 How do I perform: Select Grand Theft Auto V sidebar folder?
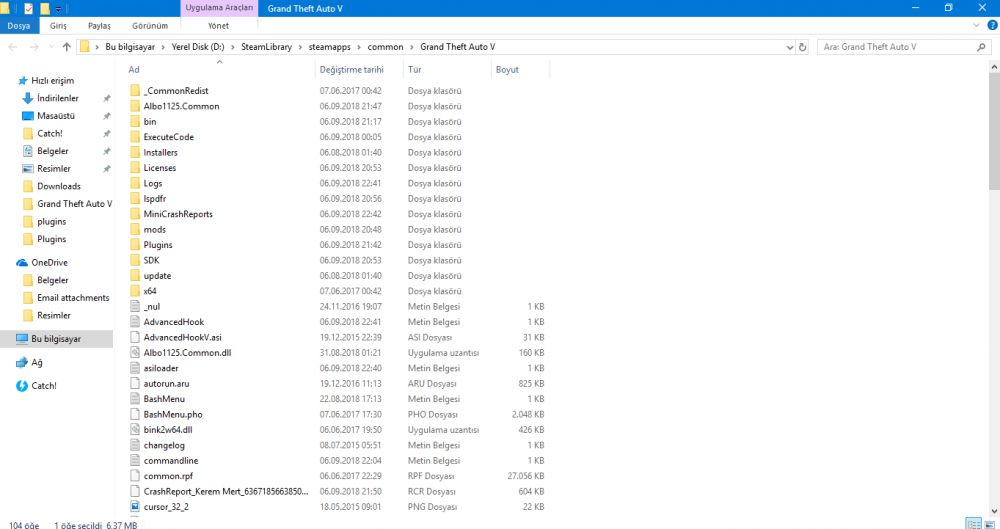(67, 204)
